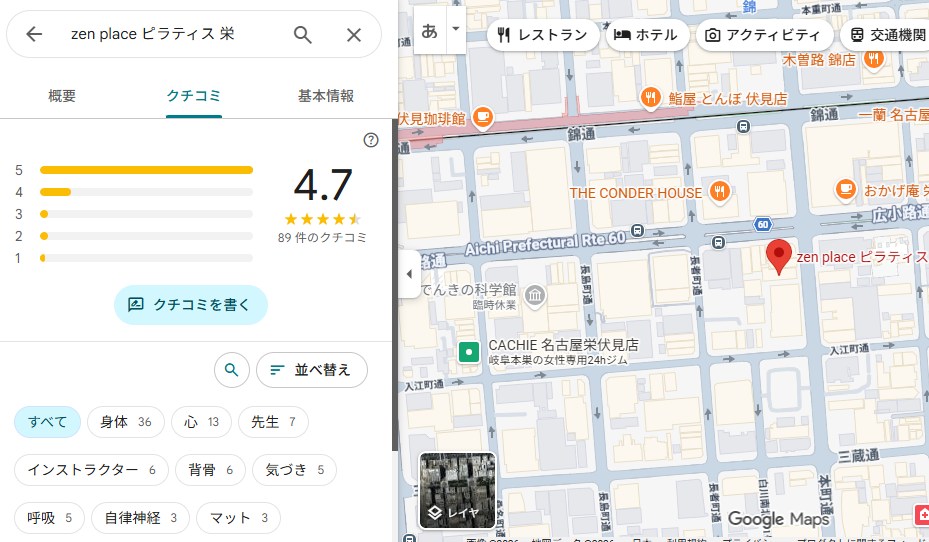Click the back arrow in search bar
Screen dimensions: 929x542
tap(34, 35)
